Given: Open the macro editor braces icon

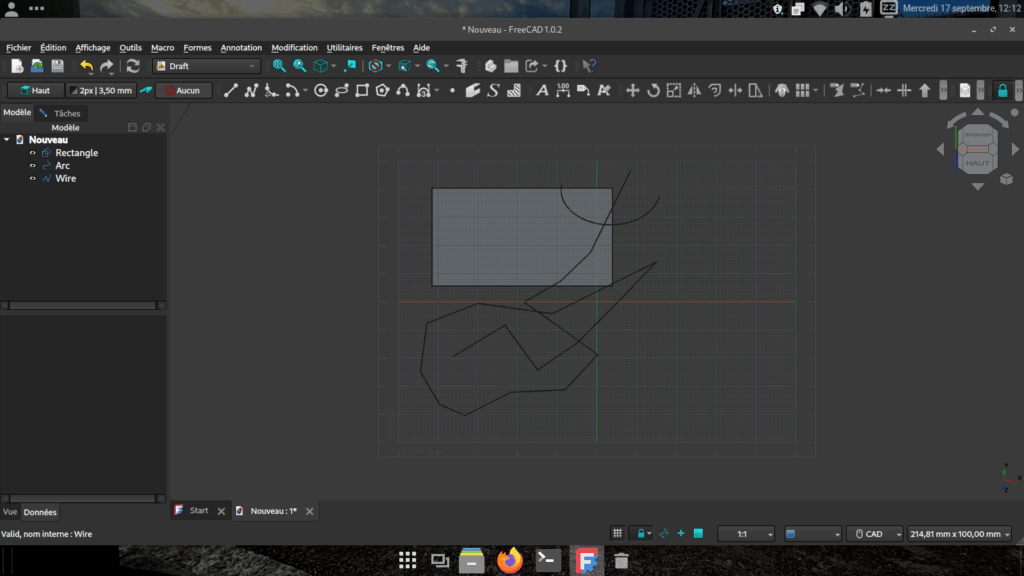Looking at the screenshot, I should coord(560,66).
